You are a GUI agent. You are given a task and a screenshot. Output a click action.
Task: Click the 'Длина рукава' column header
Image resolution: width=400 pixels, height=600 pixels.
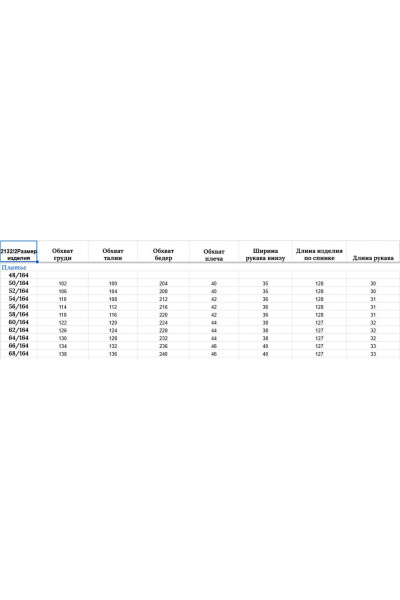pyautogui.click(x=373, y=258)
